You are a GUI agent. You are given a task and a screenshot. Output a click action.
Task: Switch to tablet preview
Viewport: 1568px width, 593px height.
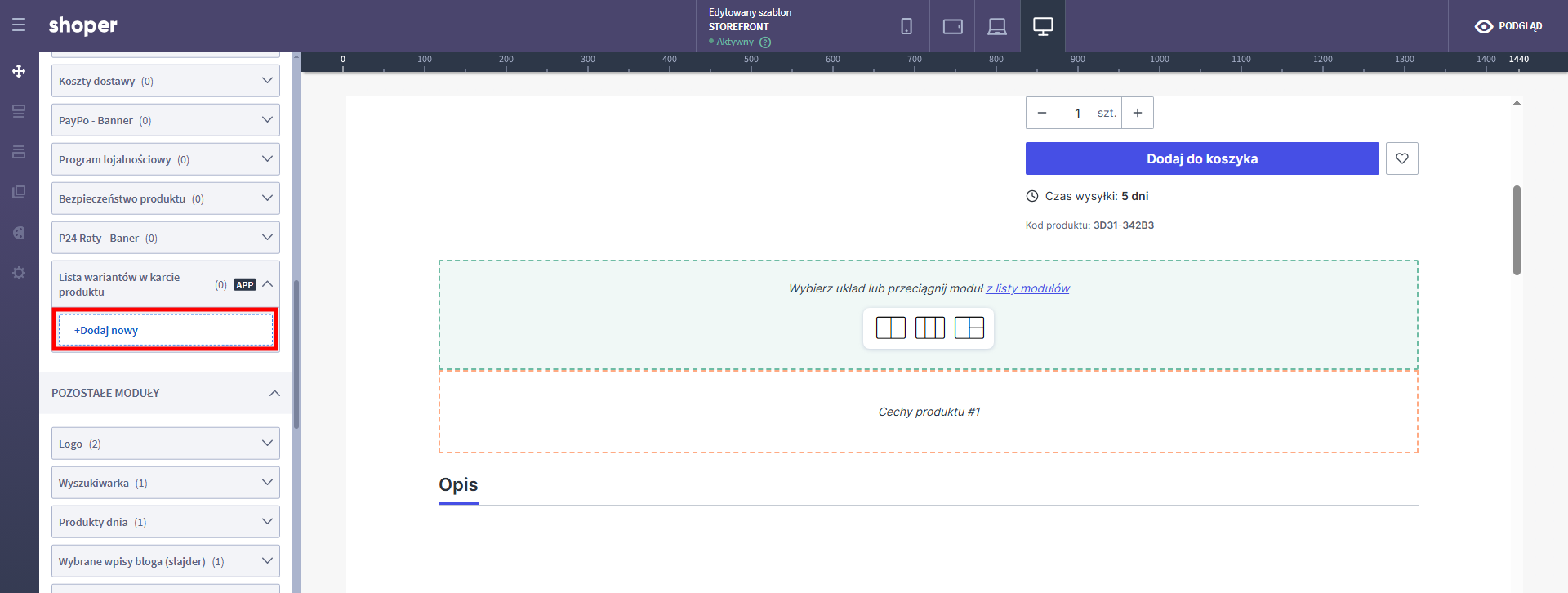[x=952, y=26]
